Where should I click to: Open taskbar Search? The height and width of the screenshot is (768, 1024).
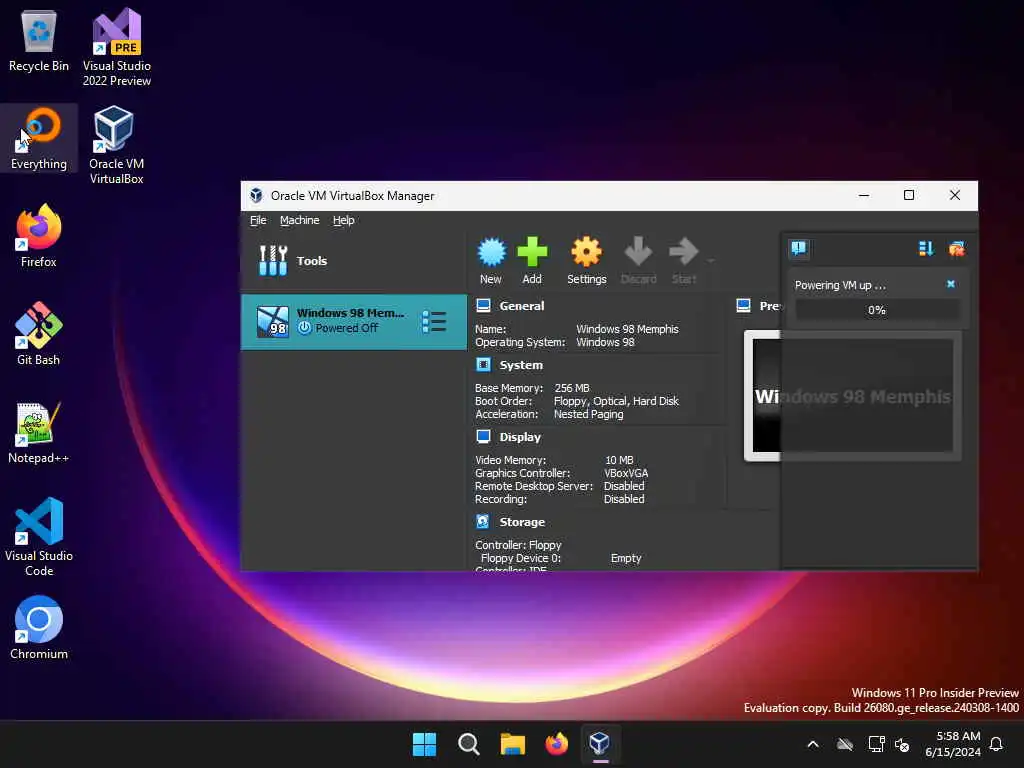pyautogui.click(x=469, y=744)
